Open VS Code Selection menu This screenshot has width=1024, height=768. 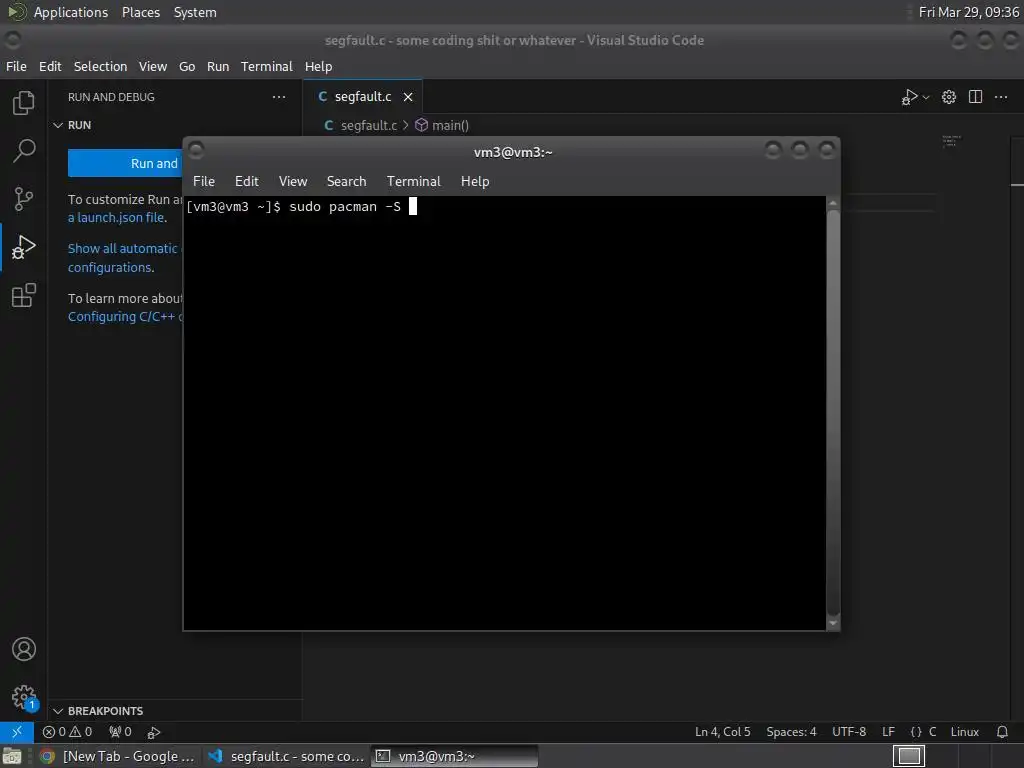[101, 67]
